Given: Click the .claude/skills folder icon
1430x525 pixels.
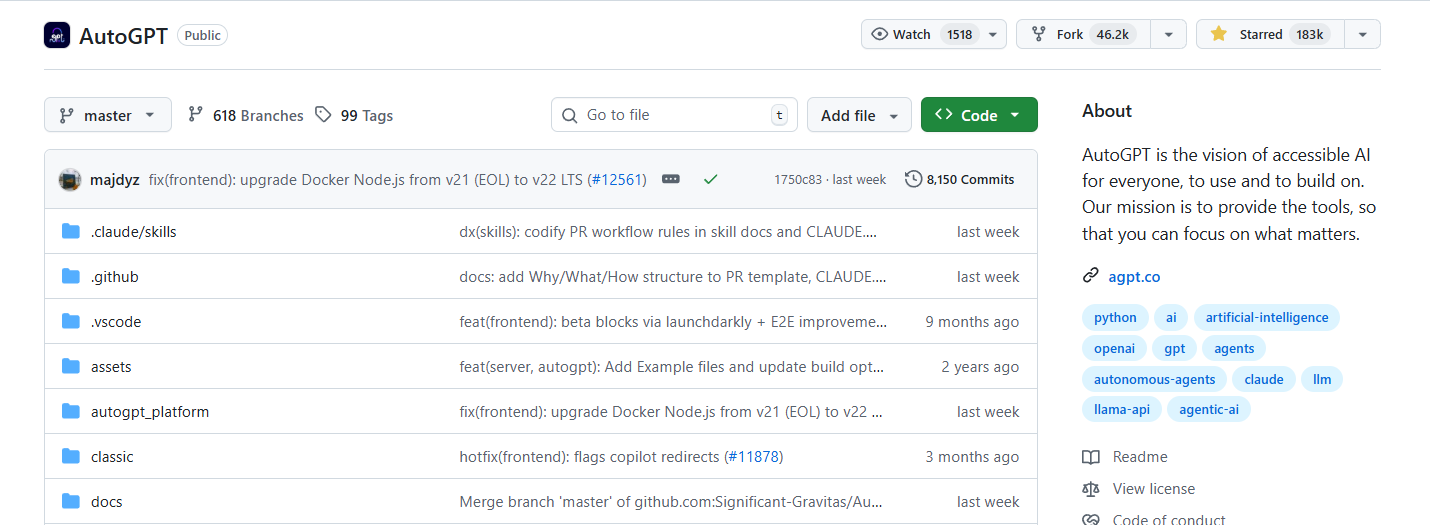Looking at the screenshot, I should pyautogui.click(x=70, y=231).
